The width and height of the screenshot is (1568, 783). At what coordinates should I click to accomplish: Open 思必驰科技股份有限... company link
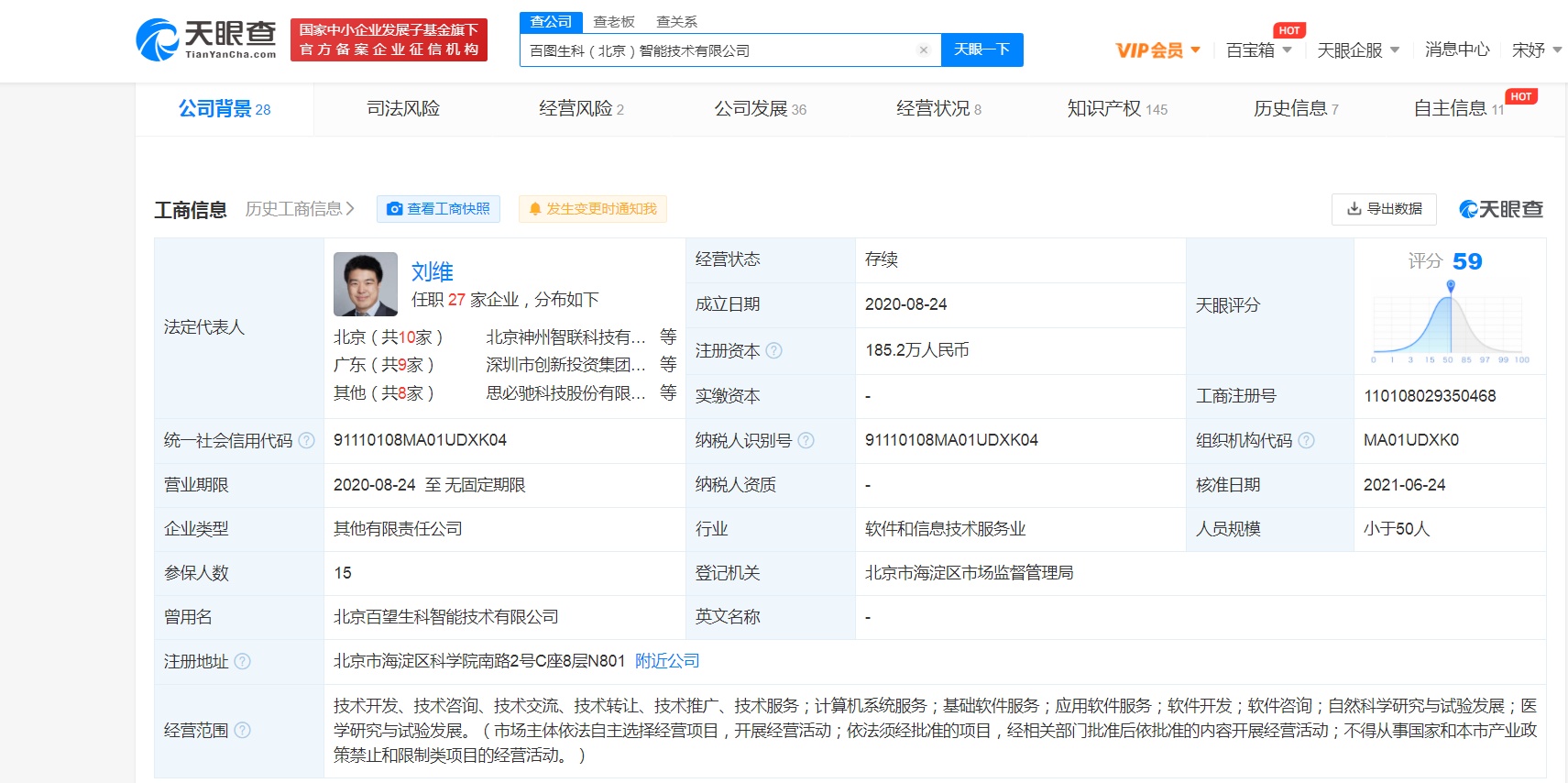tap(565, 392)
